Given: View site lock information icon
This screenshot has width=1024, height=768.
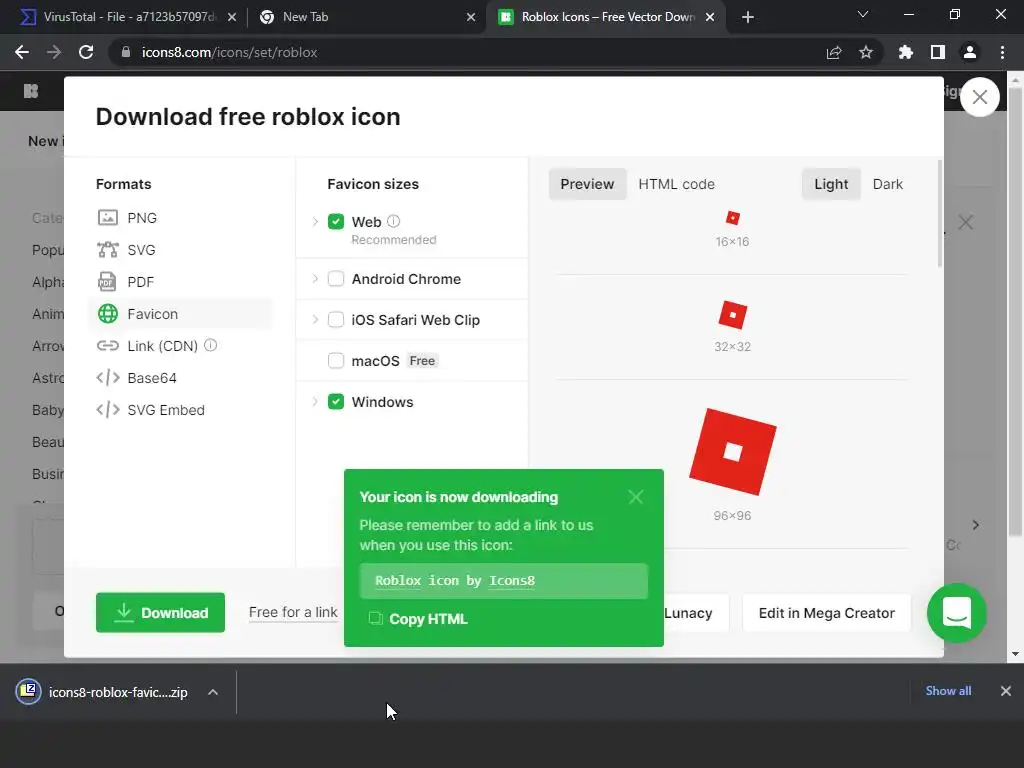Looking at the screenshot, I should coord(126,52).
